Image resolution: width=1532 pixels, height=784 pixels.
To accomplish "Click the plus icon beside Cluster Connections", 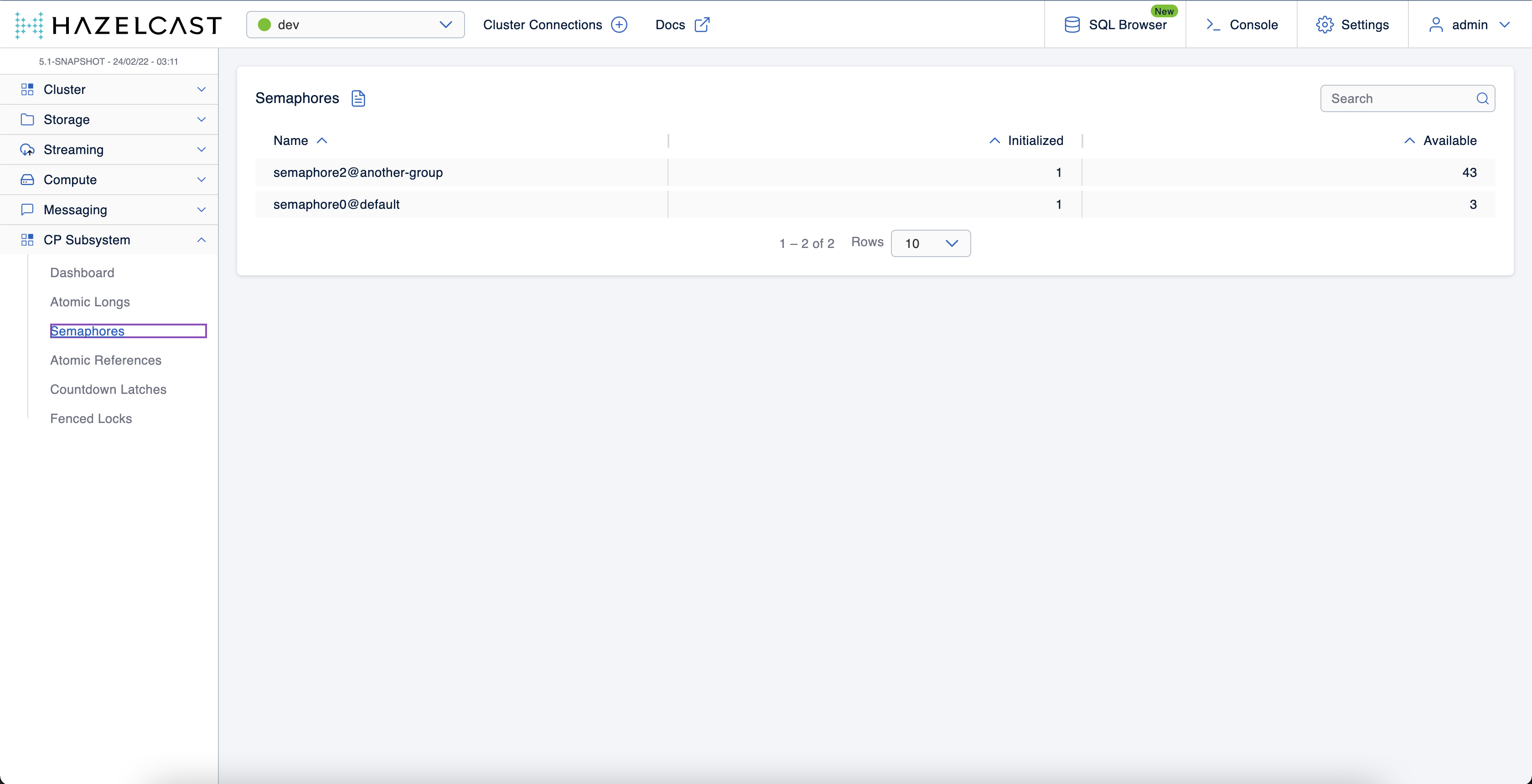I will [619, 25].
